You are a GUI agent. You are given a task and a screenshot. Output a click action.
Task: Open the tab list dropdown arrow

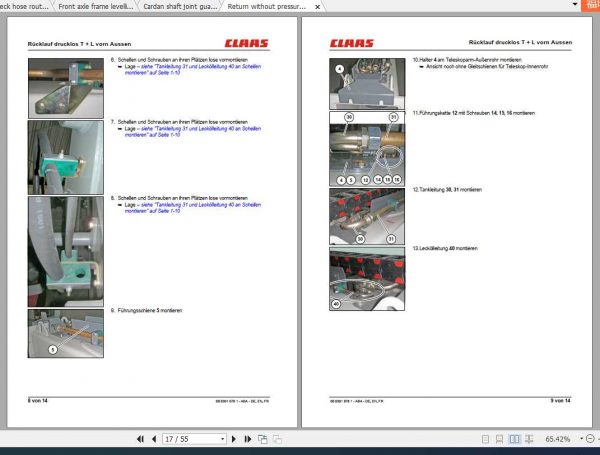coord(575,4)
